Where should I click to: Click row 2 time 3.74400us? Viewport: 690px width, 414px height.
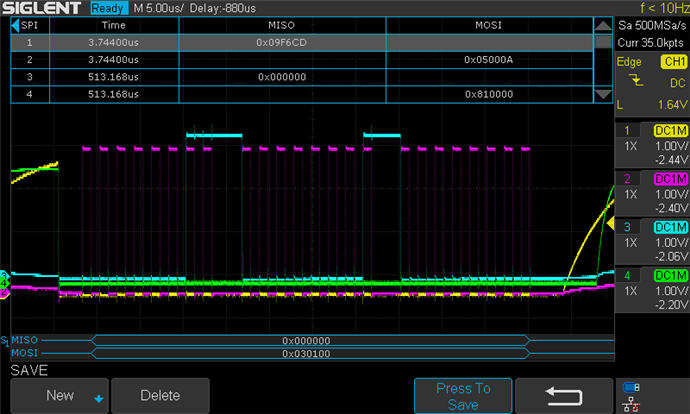tap(114, 60)
